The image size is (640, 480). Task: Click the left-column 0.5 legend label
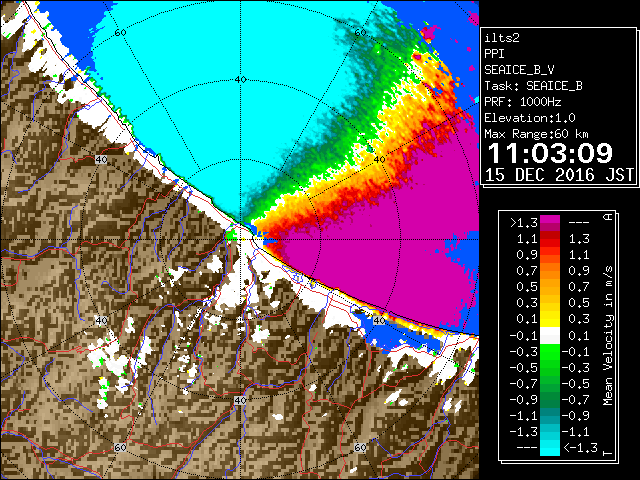tap(527, 287)
